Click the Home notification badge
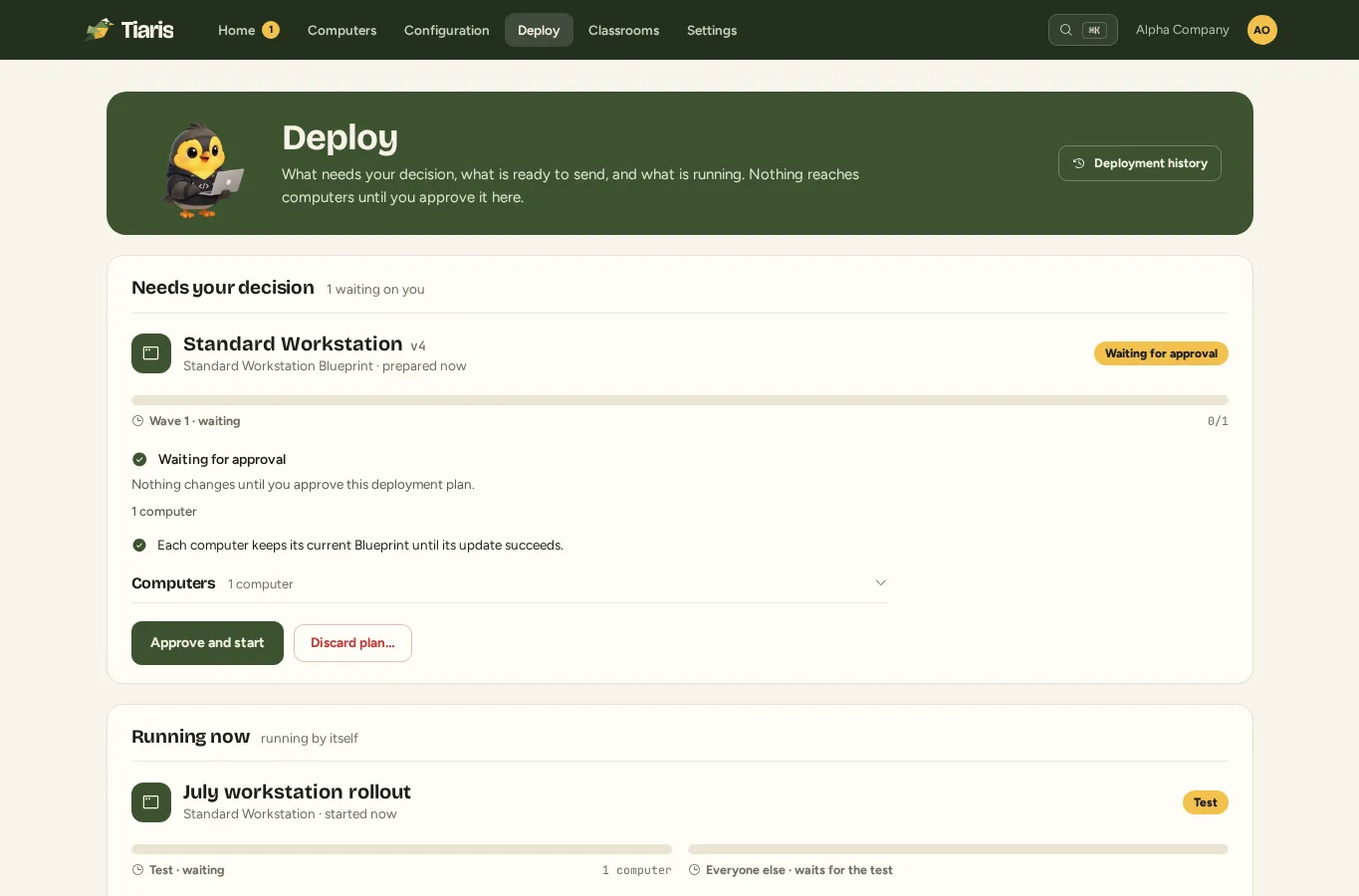Screen dimensions: 1359x896 [270, 30]
